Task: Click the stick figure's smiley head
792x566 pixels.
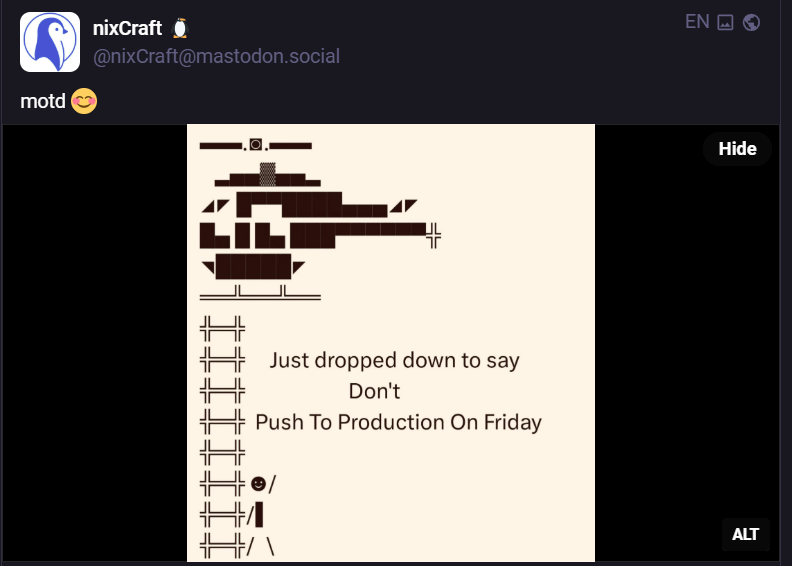Action: (x=258, y=484)
